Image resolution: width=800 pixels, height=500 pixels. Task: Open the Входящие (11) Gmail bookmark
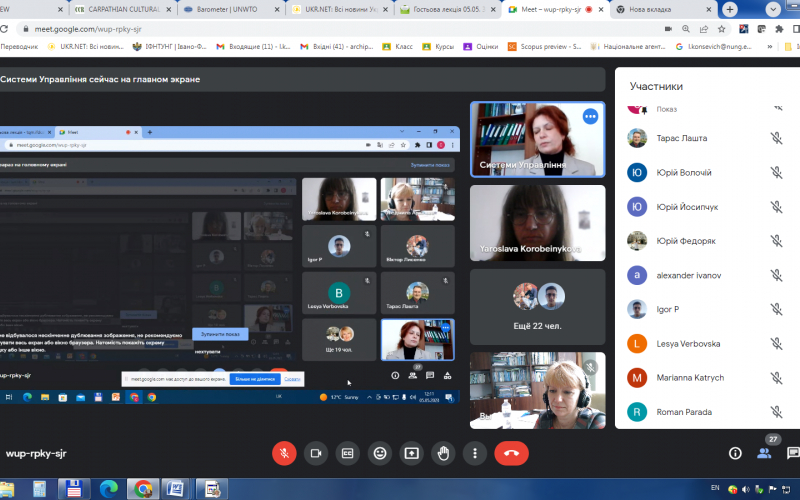[253, 46]
